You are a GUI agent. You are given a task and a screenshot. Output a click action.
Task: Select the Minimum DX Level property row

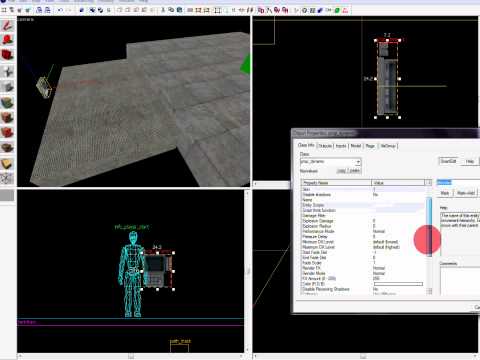click(363, 242)
